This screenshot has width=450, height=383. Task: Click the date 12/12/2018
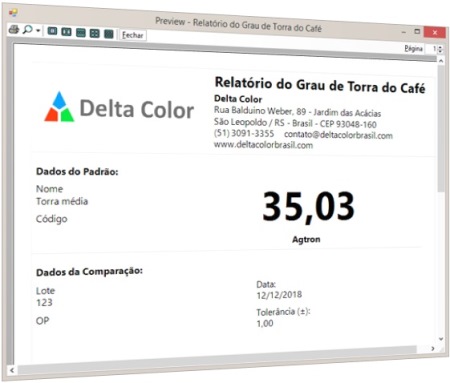click(x=279, y=295)
